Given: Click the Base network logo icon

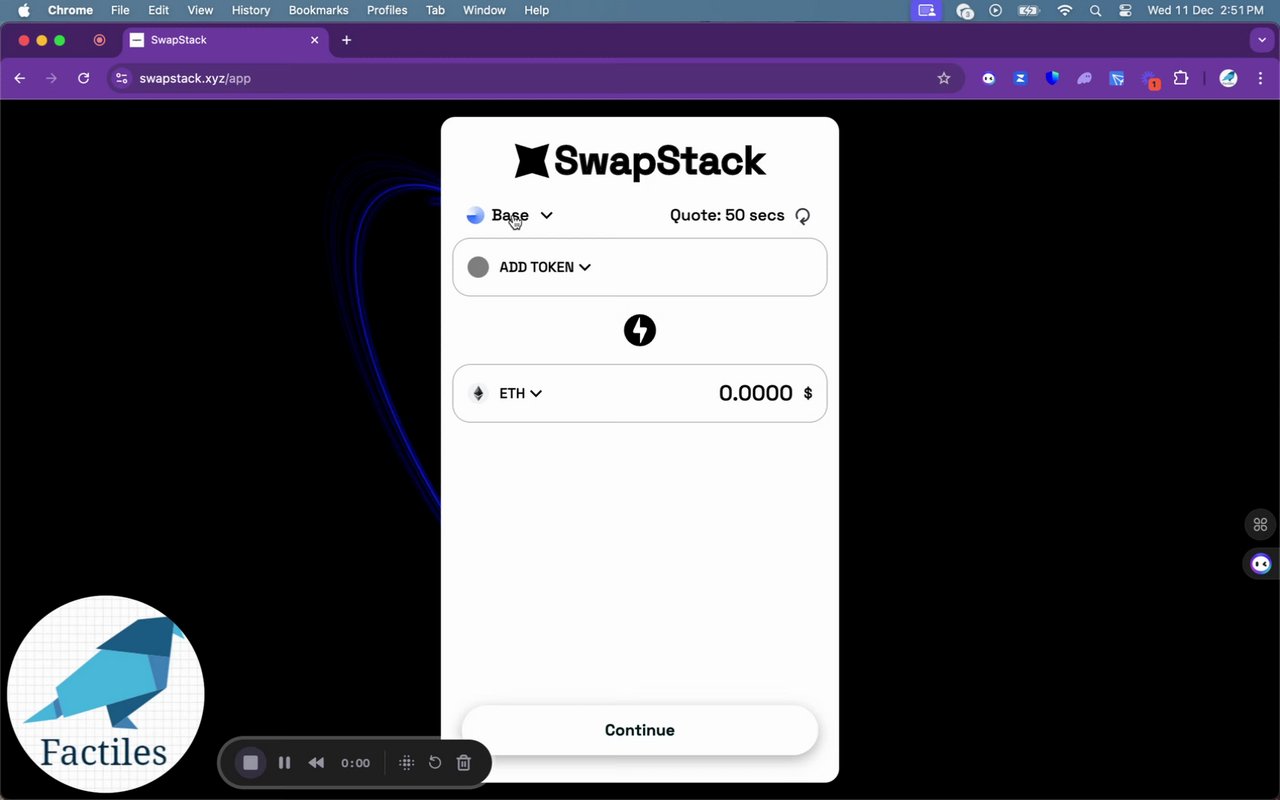Looking at the screenshot, I should pos(475,215).
